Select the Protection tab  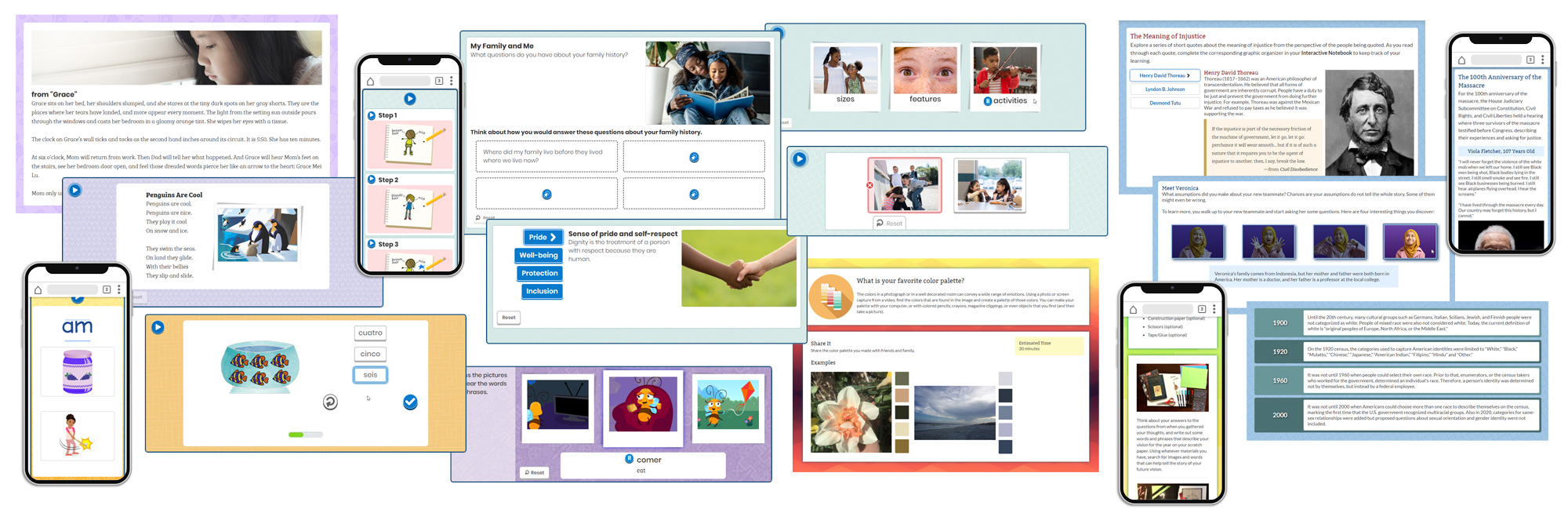click(539, 273)
